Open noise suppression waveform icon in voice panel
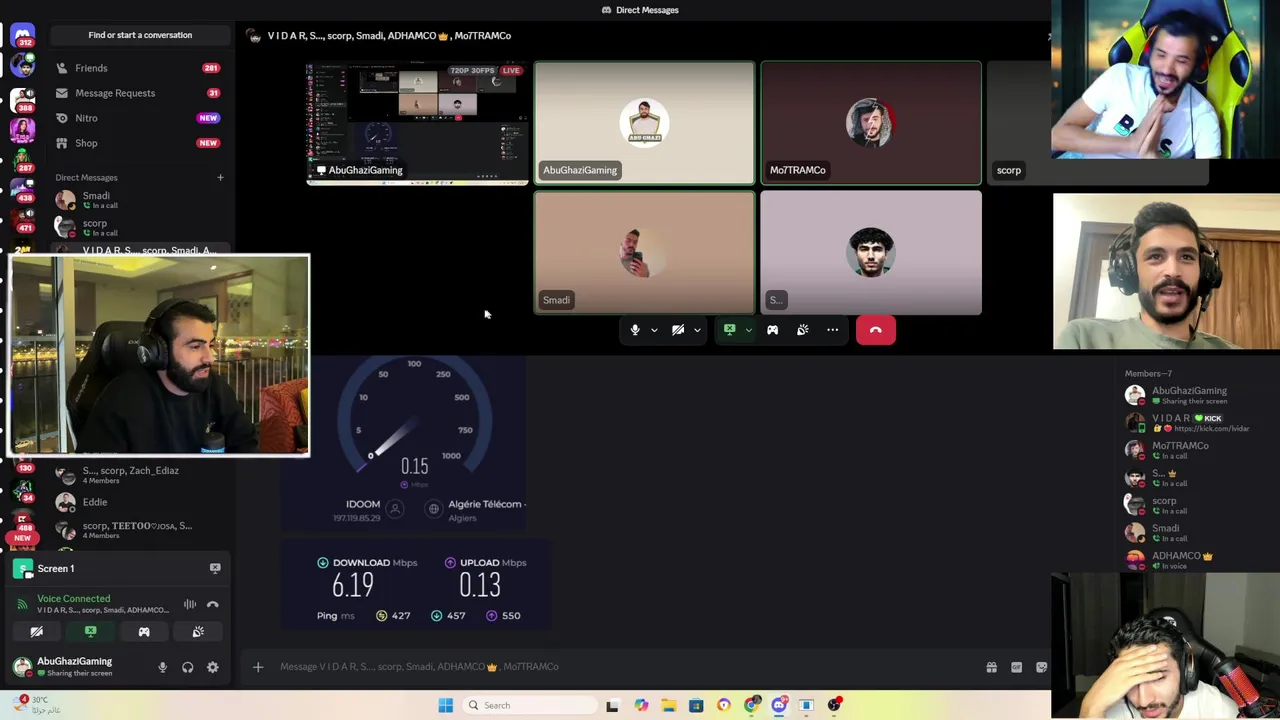 pos(190,604)
